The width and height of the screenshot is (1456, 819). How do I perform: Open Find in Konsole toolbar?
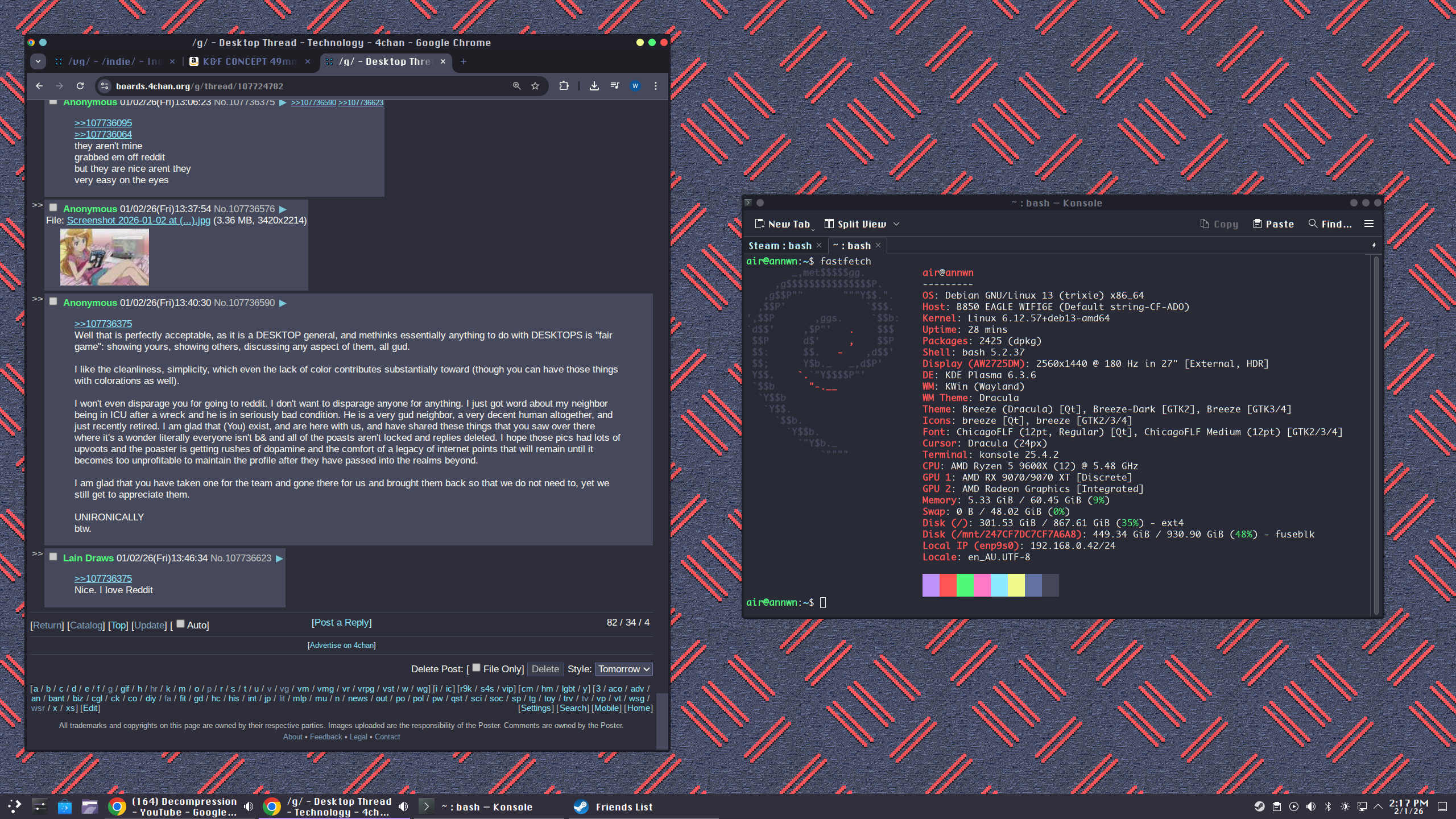(x=1330, y=224)
